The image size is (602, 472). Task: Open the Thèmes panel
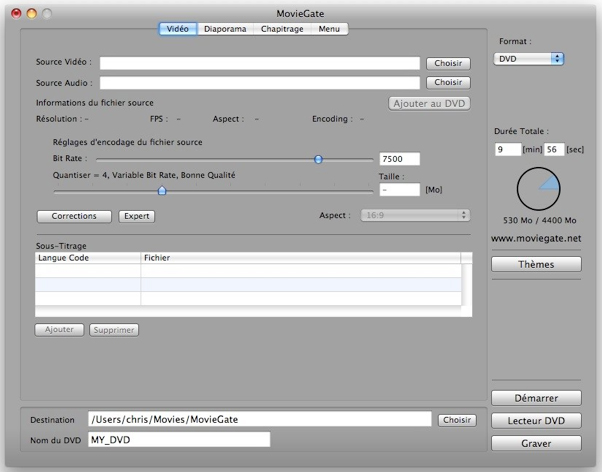coord(536,264)
